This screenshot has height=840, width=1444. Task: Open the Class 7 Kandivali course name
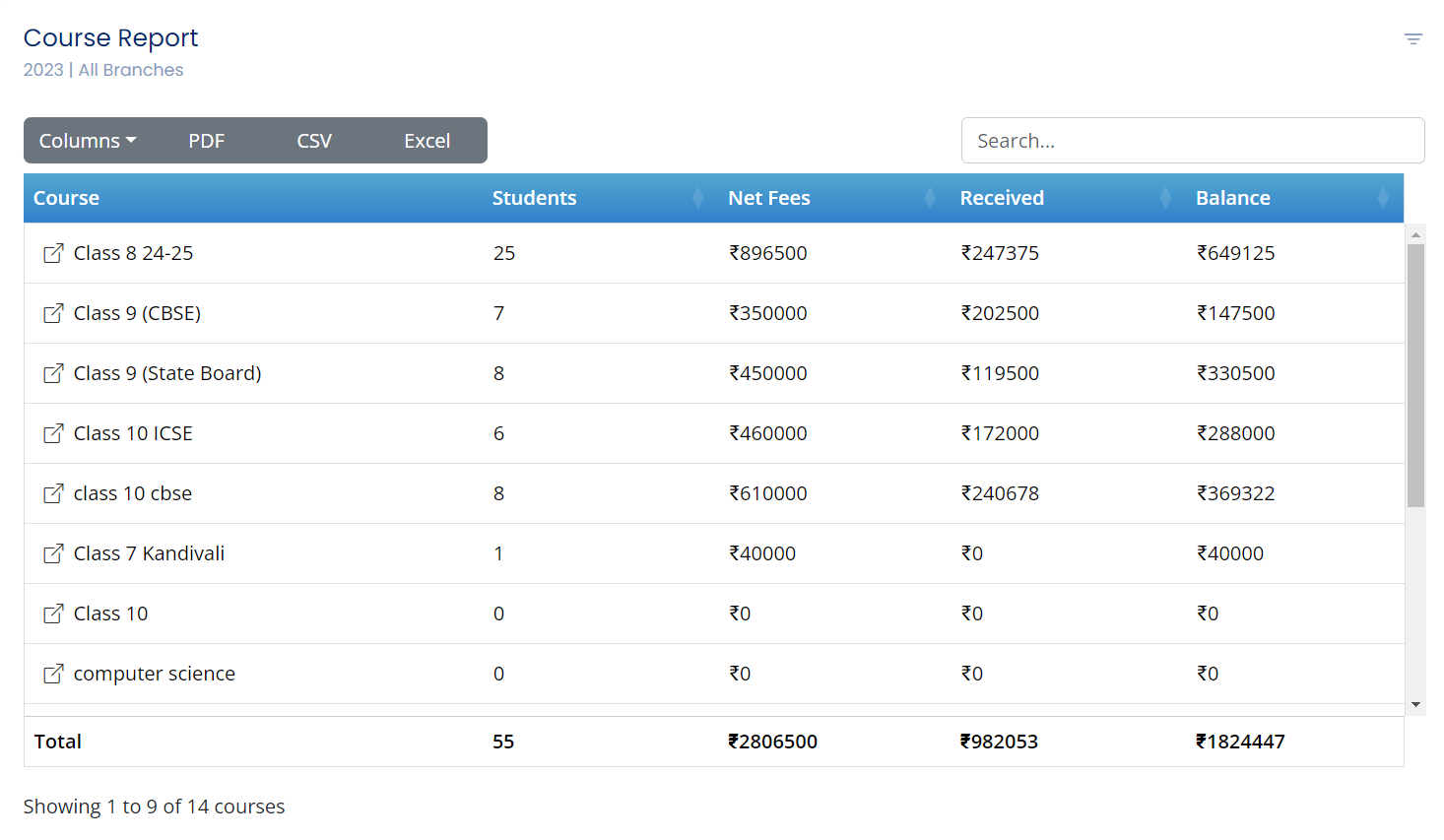coord(149,553)
